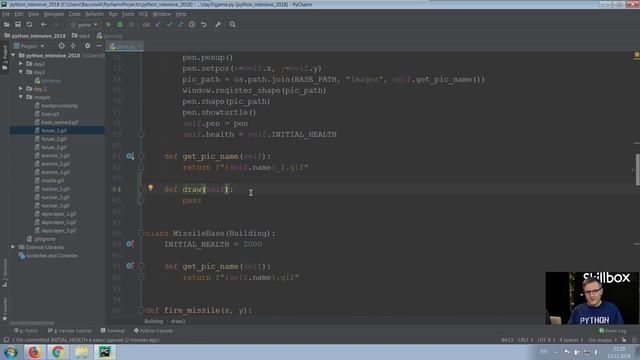The width and height of the screenshot is (640, 360).
Task: Start debugging with the green bug icon
Action: (120, 24)
